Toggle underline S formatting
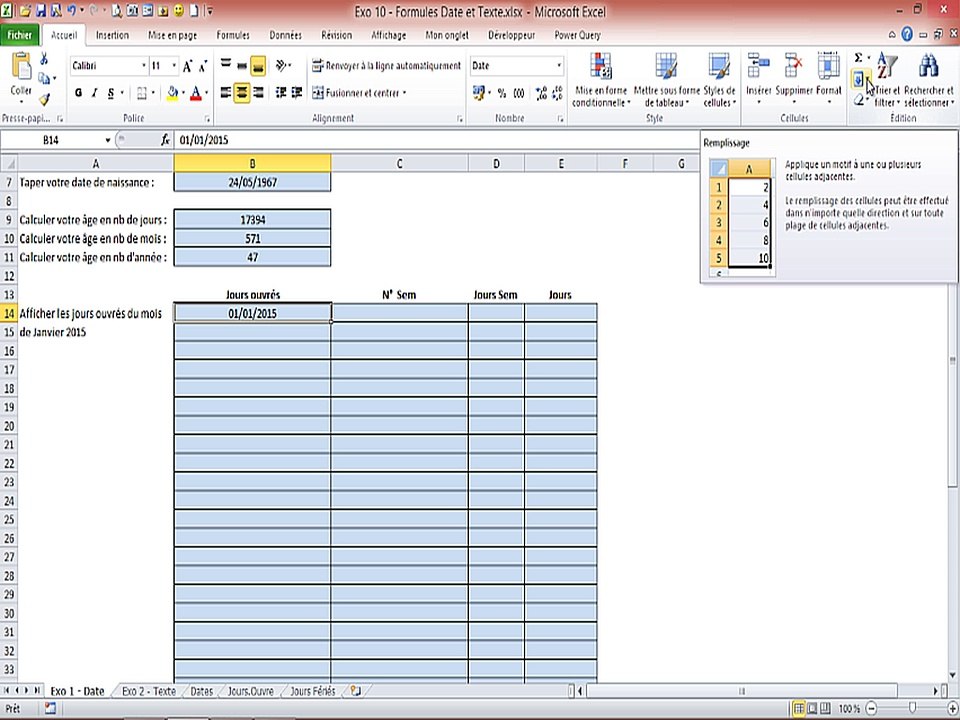The image size is (960, 720). 111,93
